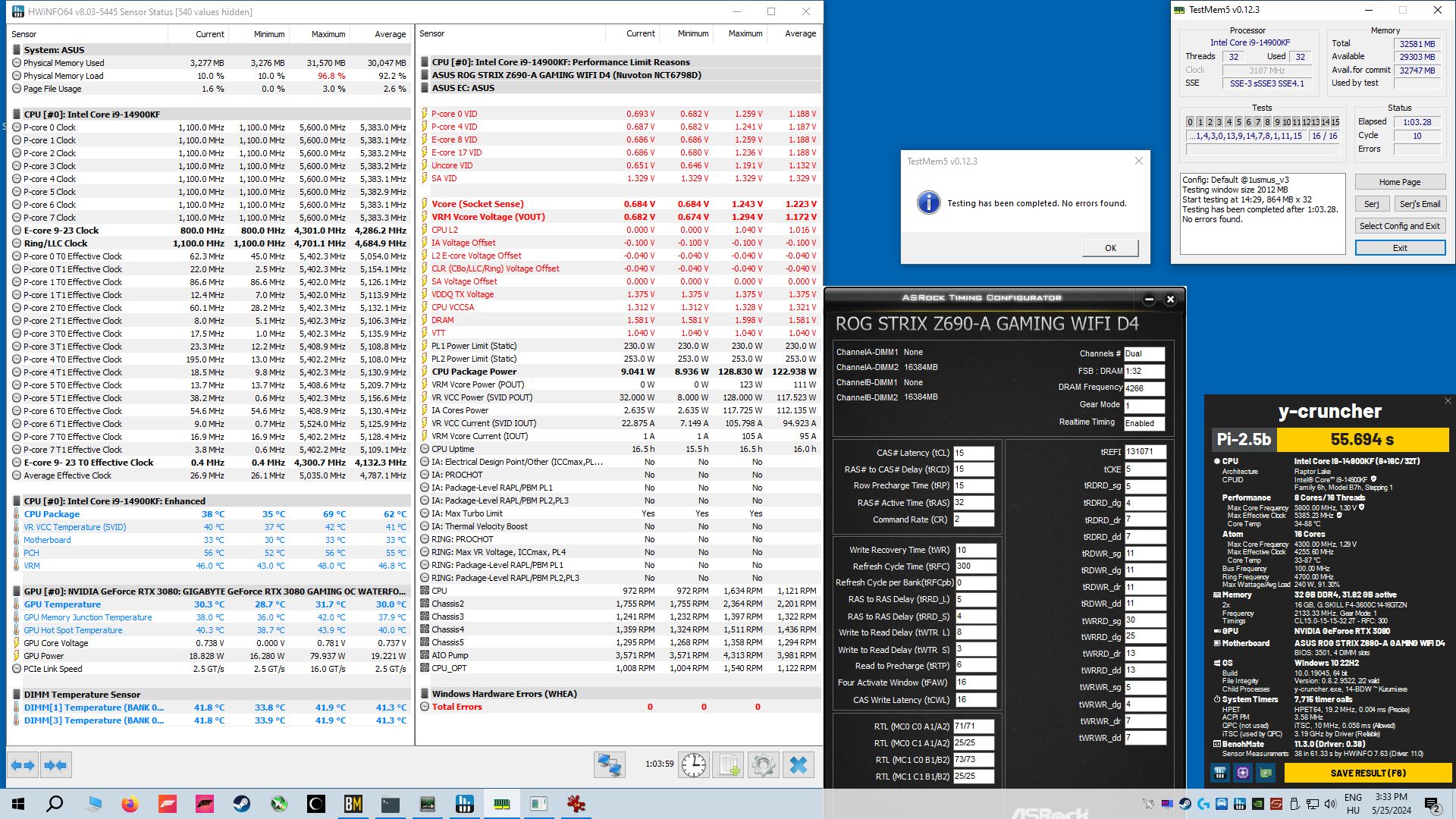Click the DRAM Frequency field showing 4266

(1144, 388)
